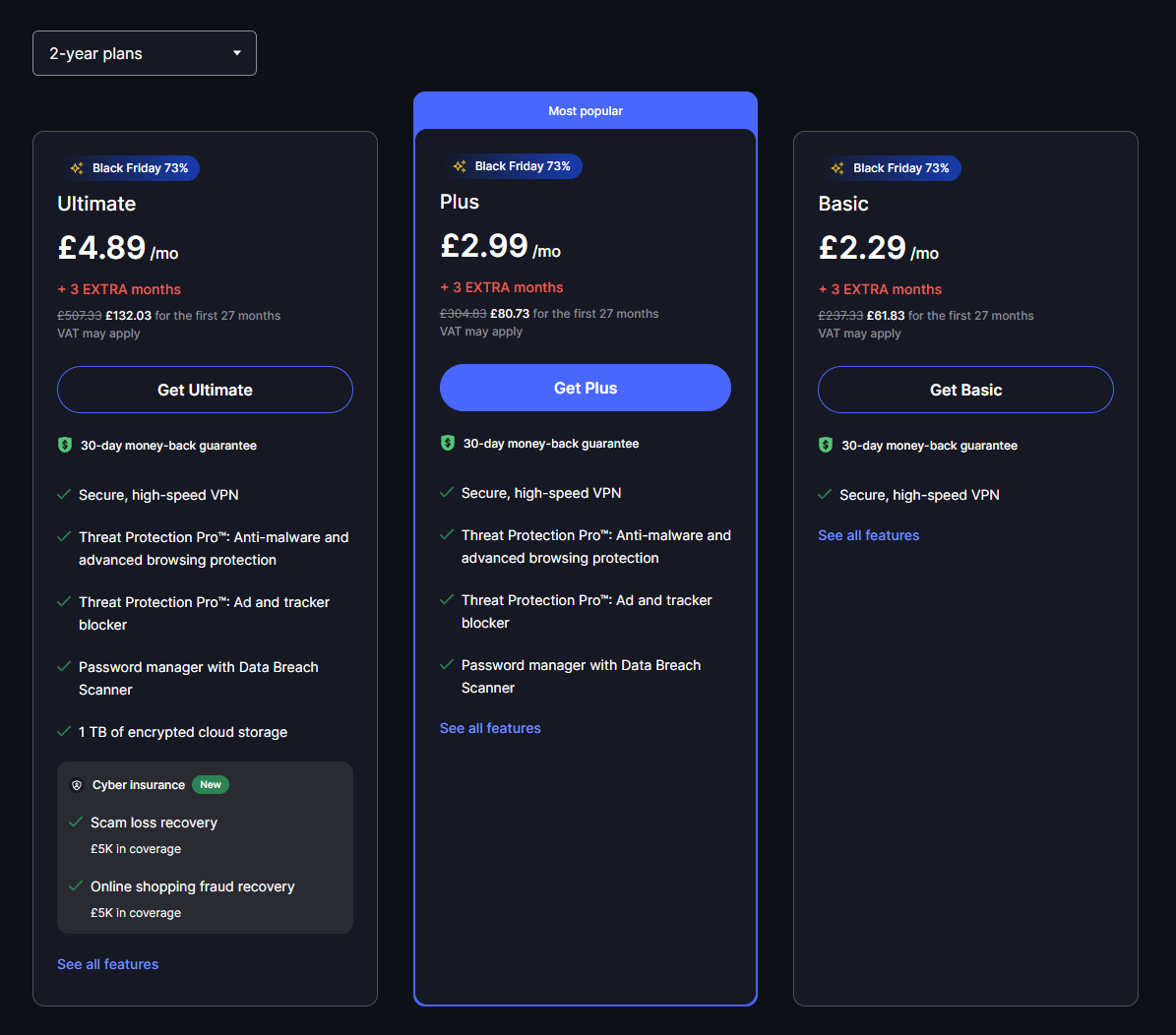Click the Get Plus button
The height and width of the screenshot is (1035, 1176).
tap(586, 388)
